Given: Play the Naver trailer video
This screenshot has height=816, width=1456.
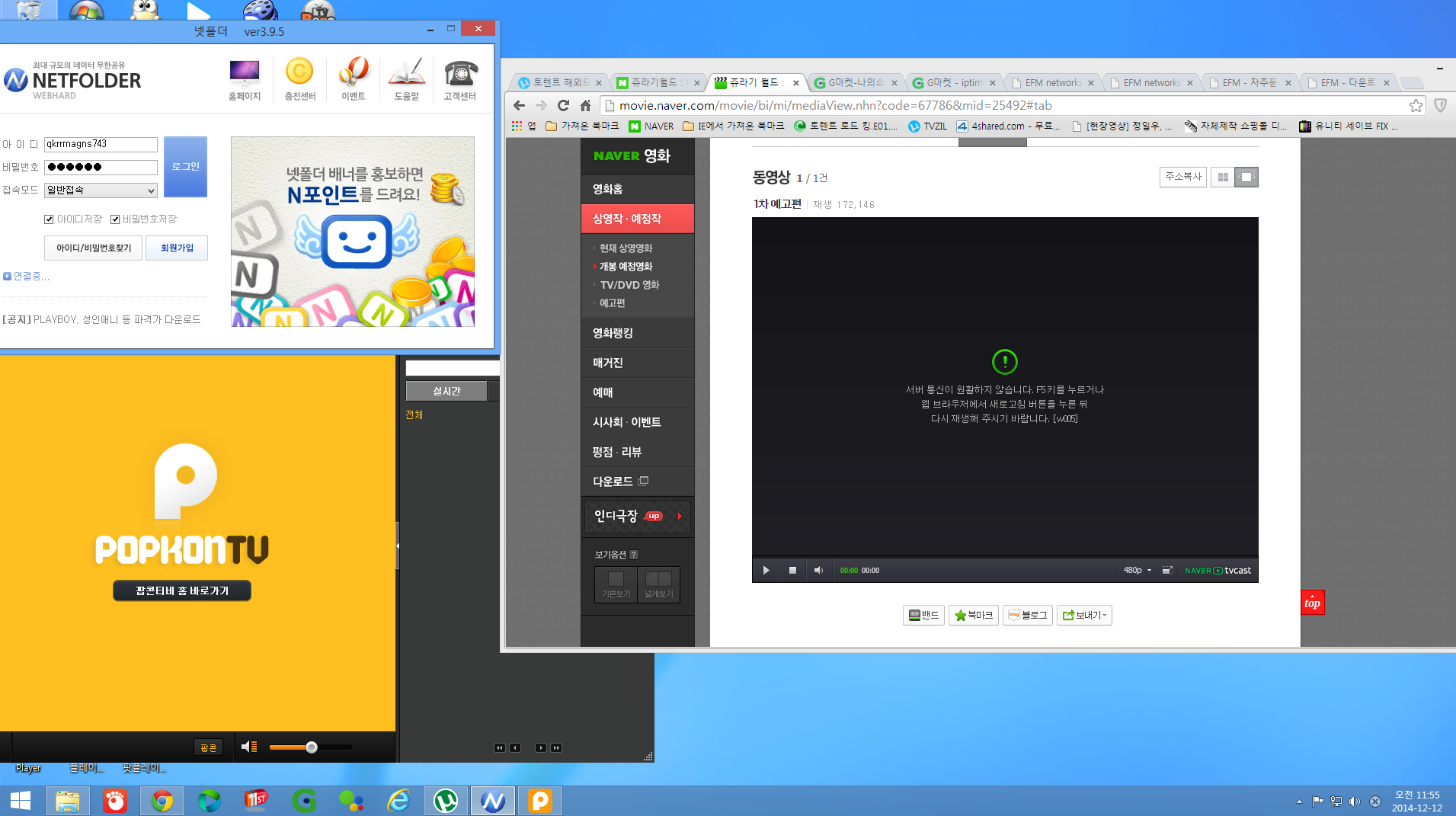Looking at the screenshot, I should (766, 570).
